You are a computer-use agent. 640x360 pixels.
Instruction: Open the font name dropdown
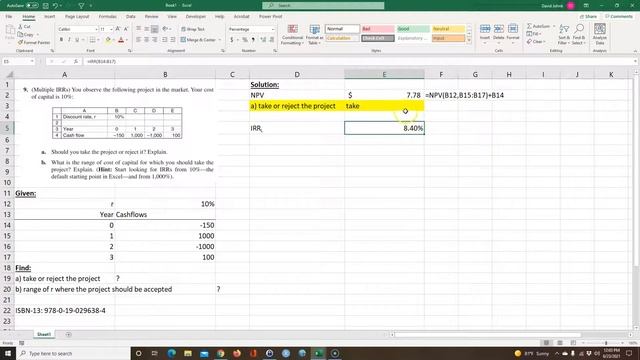point(96,29)
